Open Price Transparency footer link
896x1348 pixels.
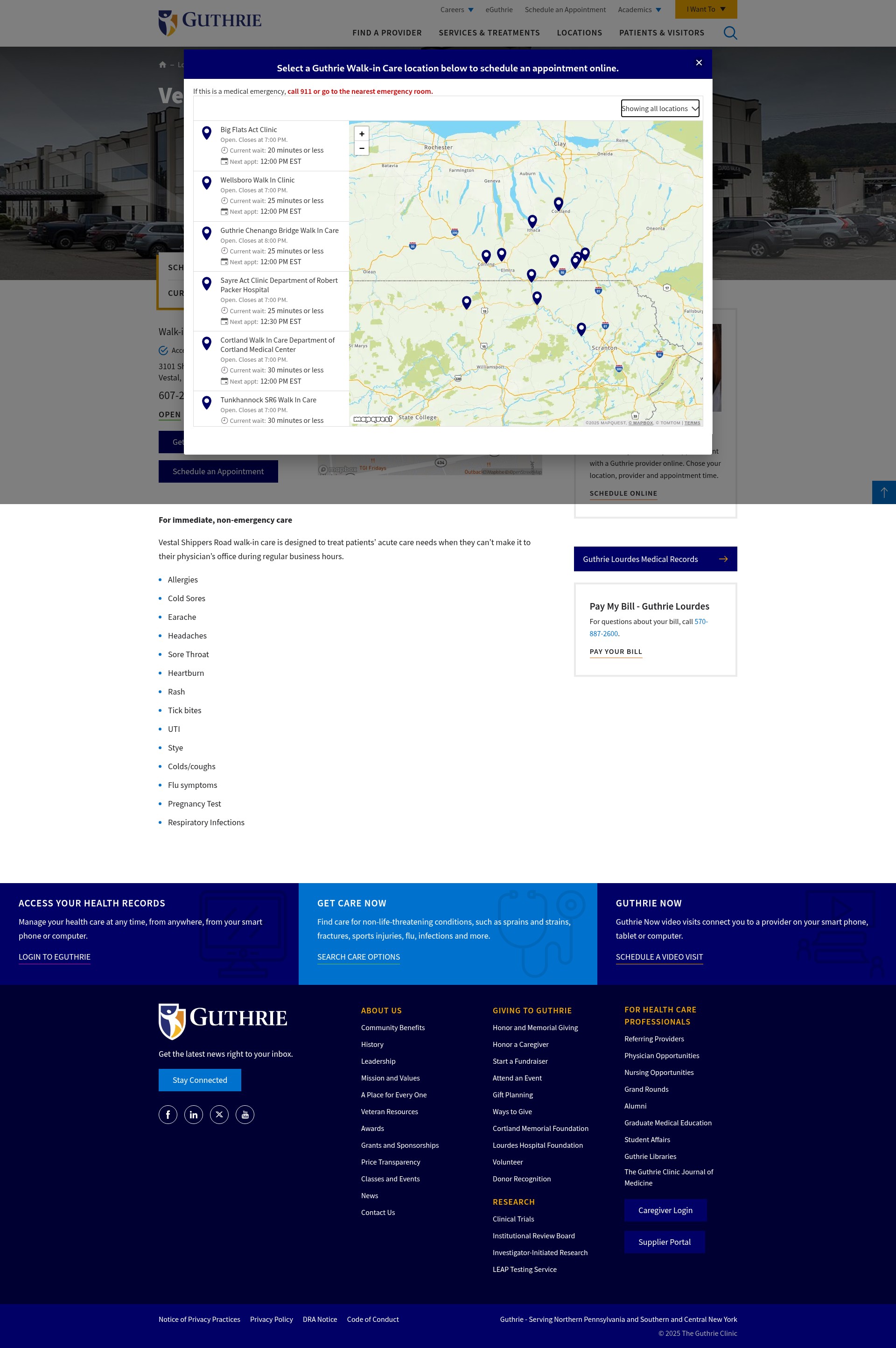coord(391,1162)
